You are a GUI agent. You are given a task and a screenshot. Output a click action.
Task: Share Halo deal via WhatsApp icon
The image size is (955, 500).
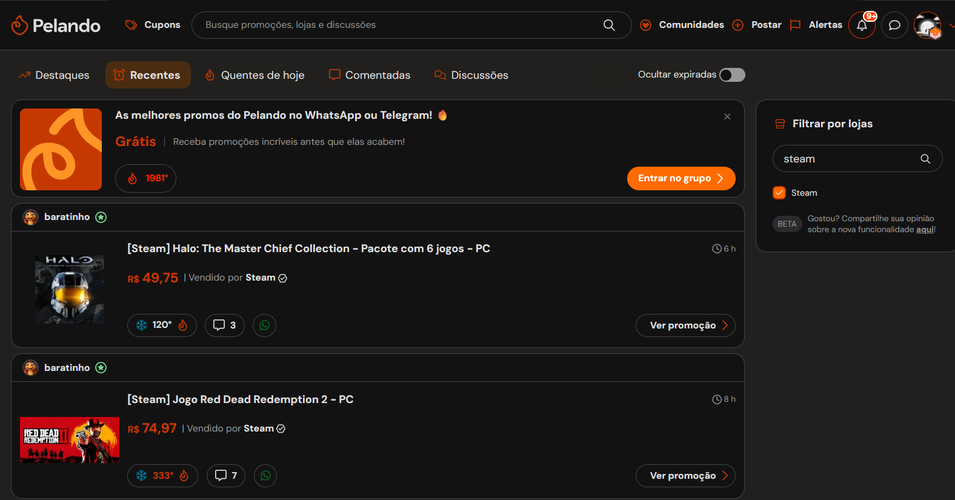click(264, 325)
